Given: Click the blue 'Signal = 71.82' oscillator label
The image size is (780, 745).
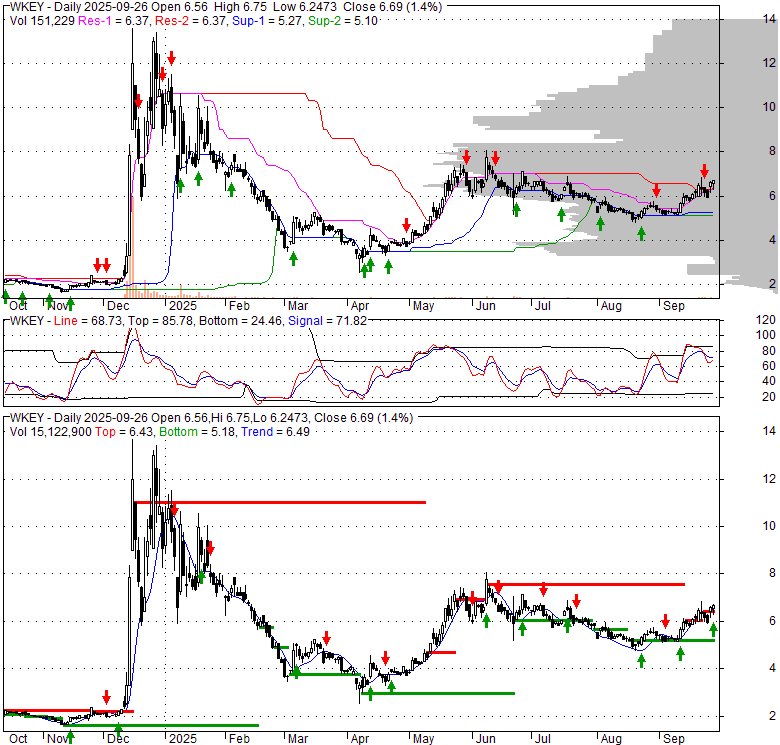Looking at the screenshot, I should tap(327, 321).
